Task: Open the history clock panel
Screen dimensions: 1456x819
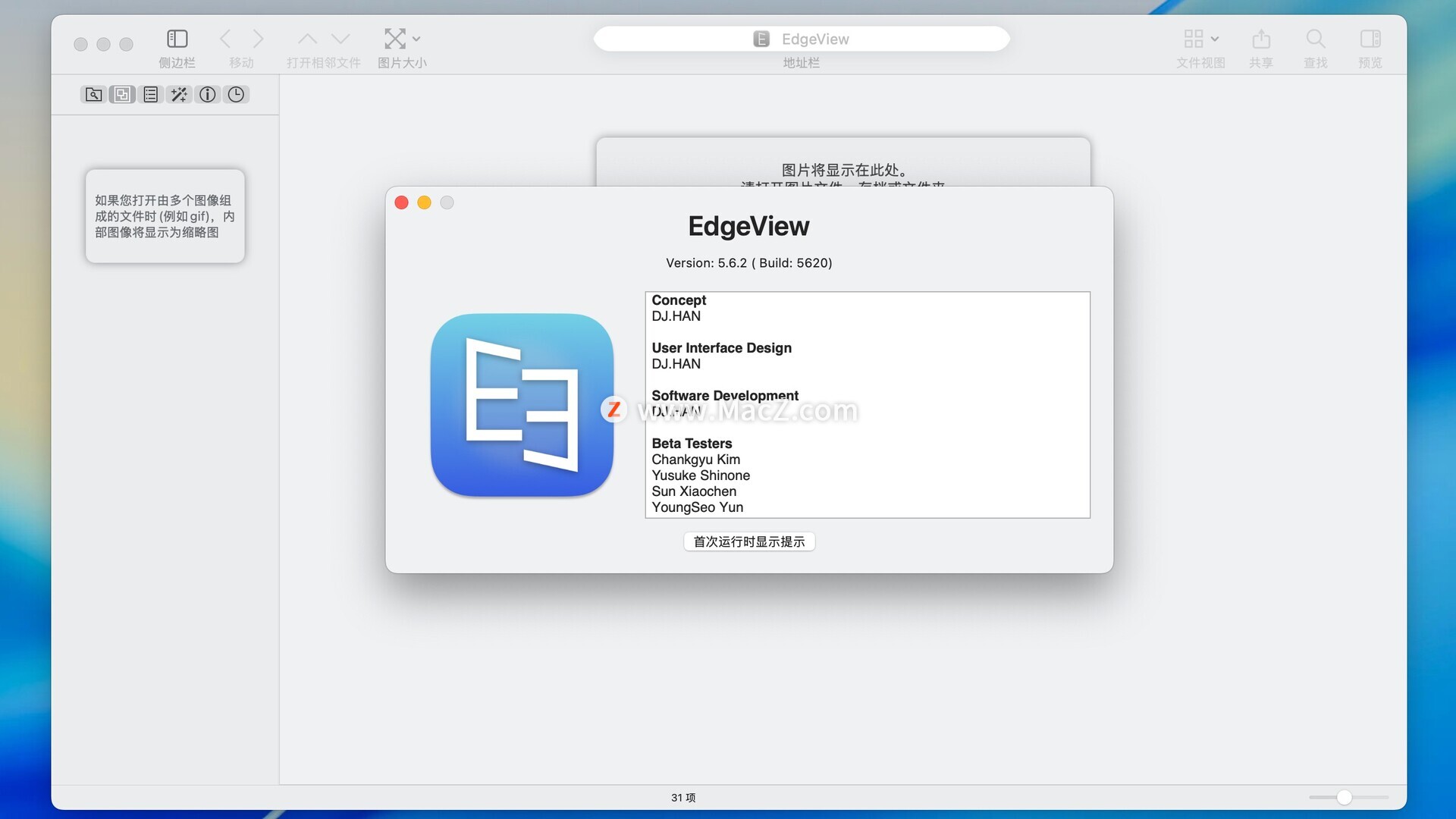Action: (236, 95)
